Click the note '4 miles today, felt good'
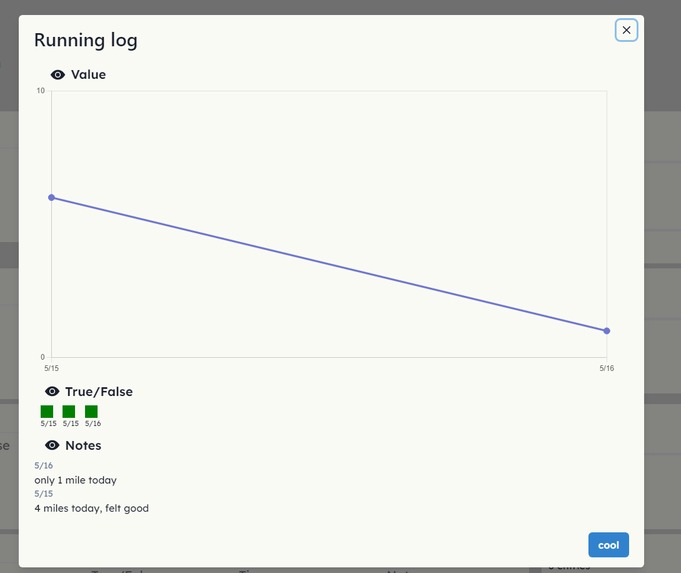This screenshot has height=573, width=681. click(92, 508)
